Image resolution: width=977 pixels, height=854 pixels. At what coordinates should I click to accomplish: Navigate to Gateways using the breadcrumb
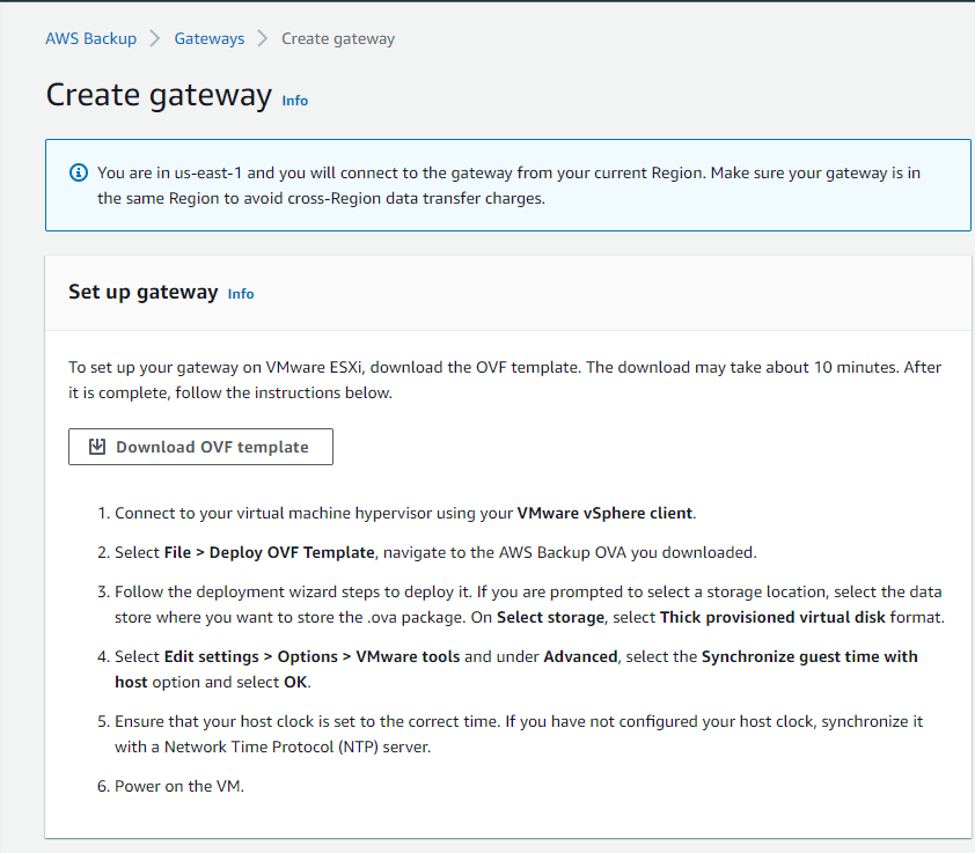(209, 38)
